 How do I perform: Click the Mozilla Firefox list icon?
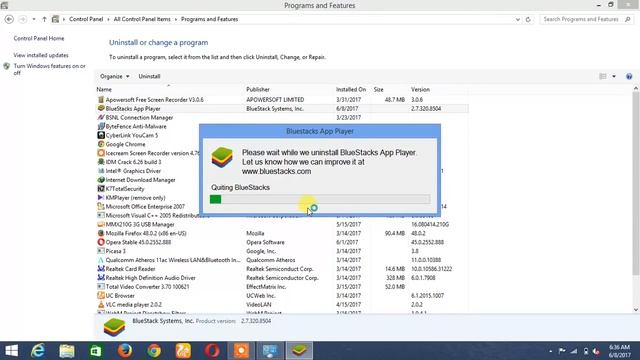tap(101, 233)
